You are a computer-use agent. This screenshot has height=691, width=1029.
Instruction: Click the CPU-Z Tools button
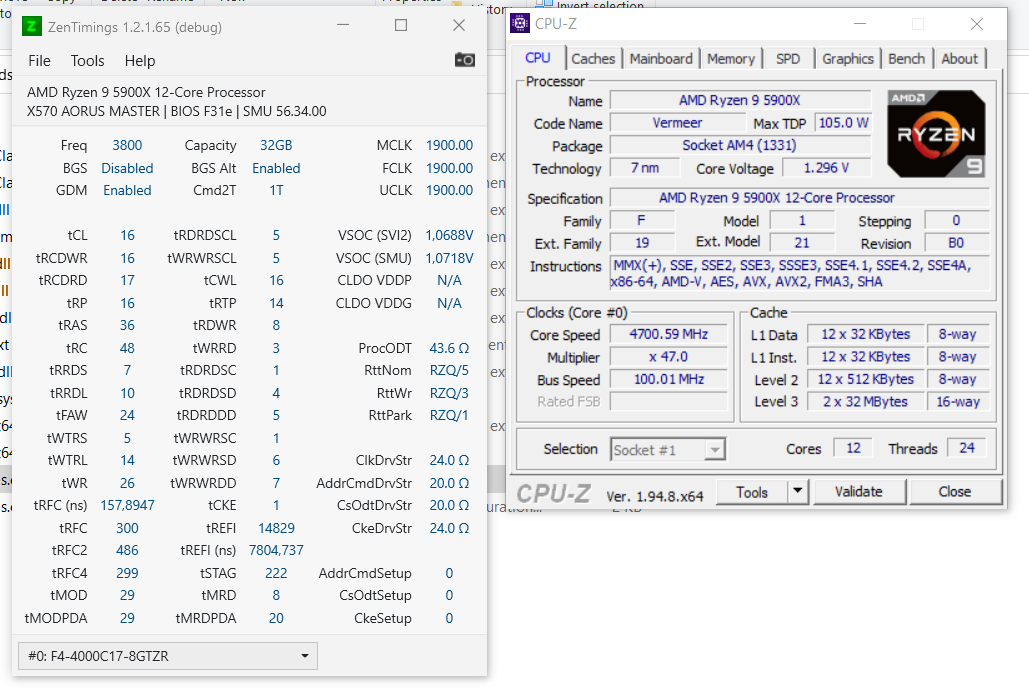752,492
